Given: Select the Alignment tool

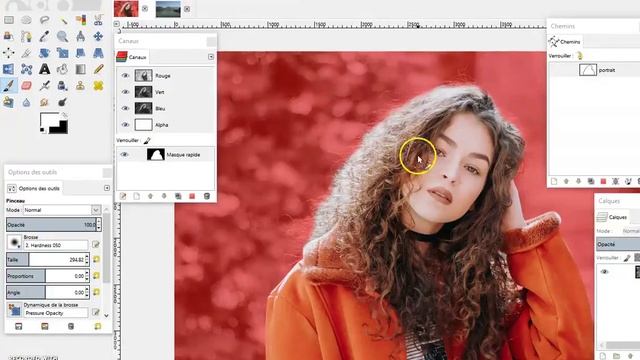Looking at the screenshot, I should coord(9,53).
